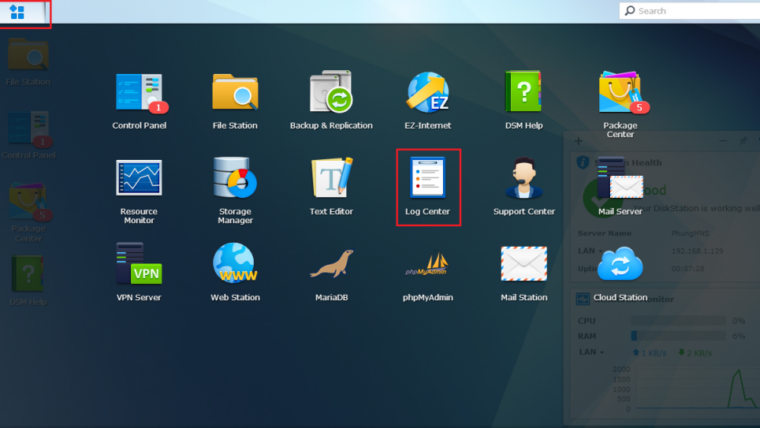Open Mail Station
760x428 pixels.
tap(523, 272)
